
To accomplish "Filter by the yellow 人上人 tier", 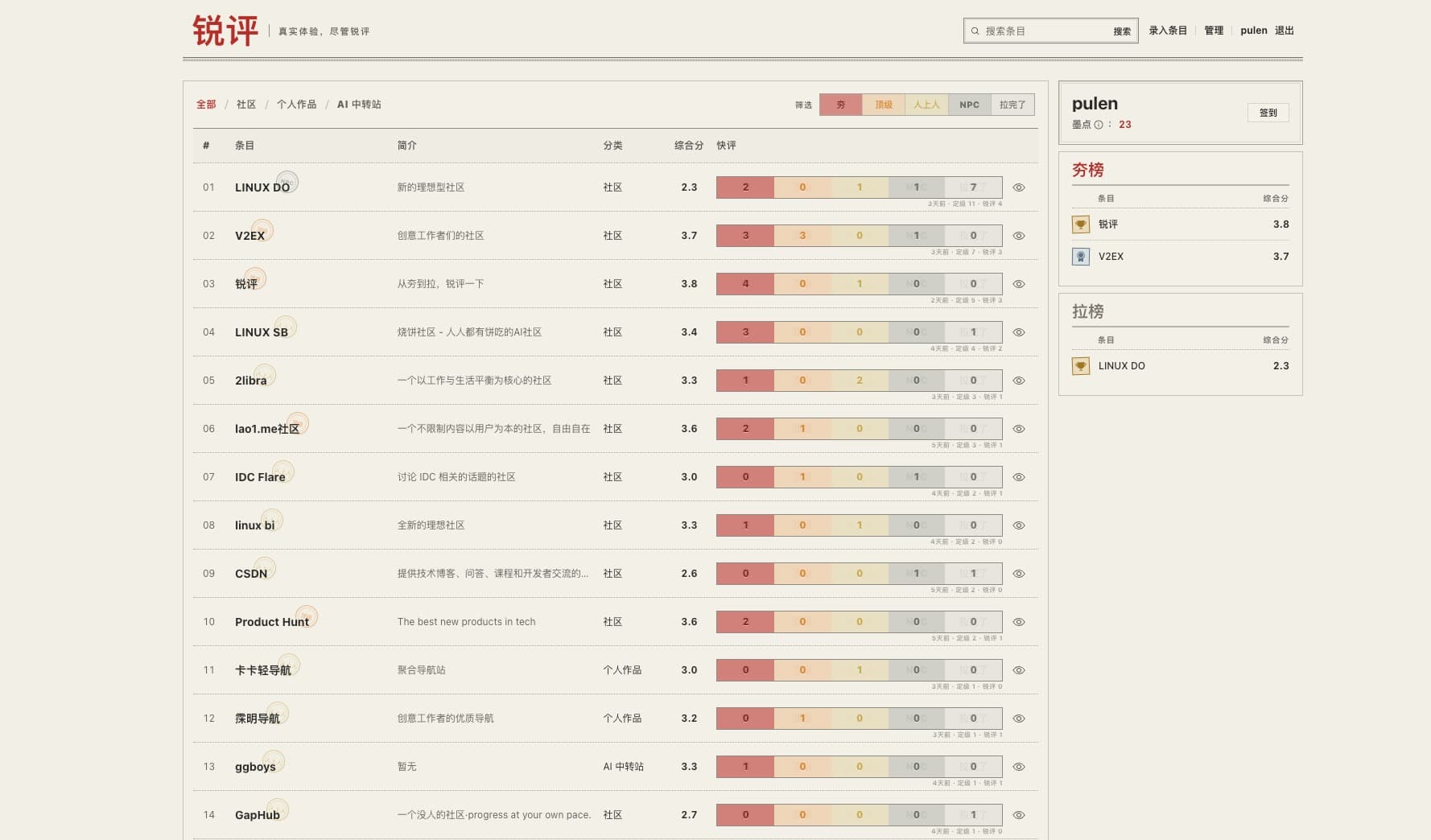I will (926, 105).
